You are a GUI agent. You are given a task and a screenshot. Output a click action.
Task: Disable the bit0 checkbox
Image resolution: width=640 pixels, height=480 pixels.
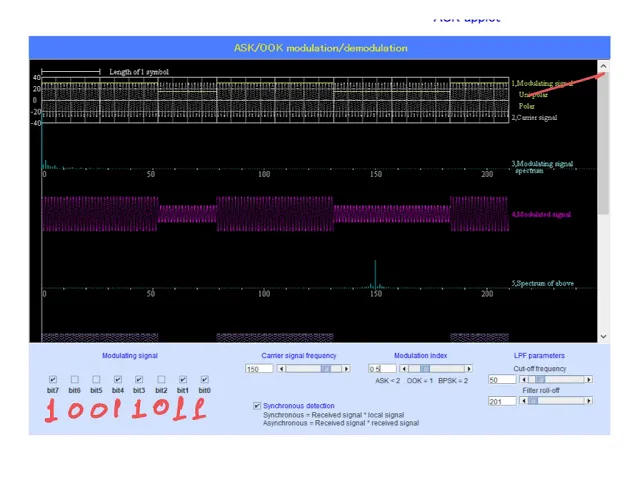point(204,380)
